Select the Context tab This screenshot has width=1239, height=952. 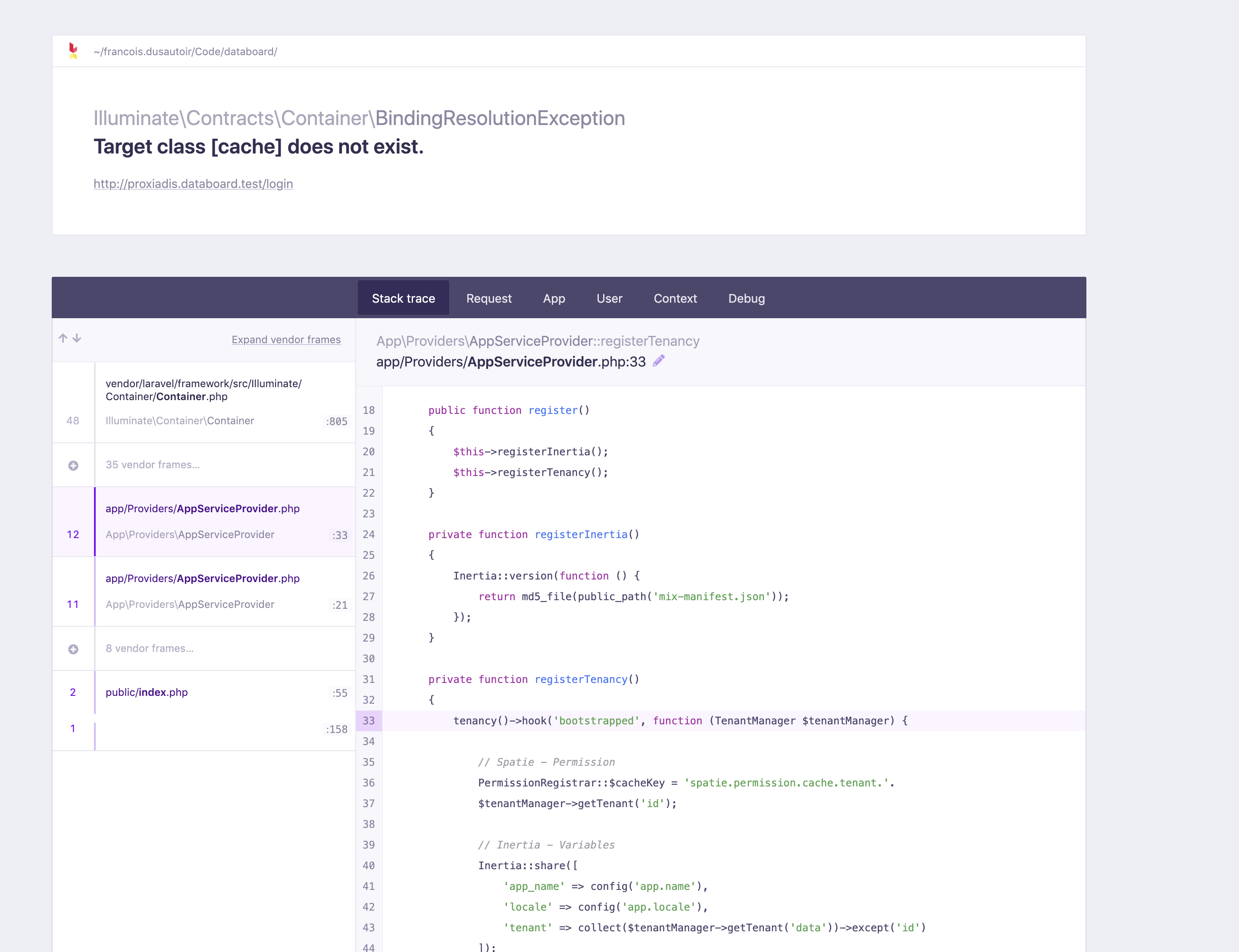tap(675, 298)
